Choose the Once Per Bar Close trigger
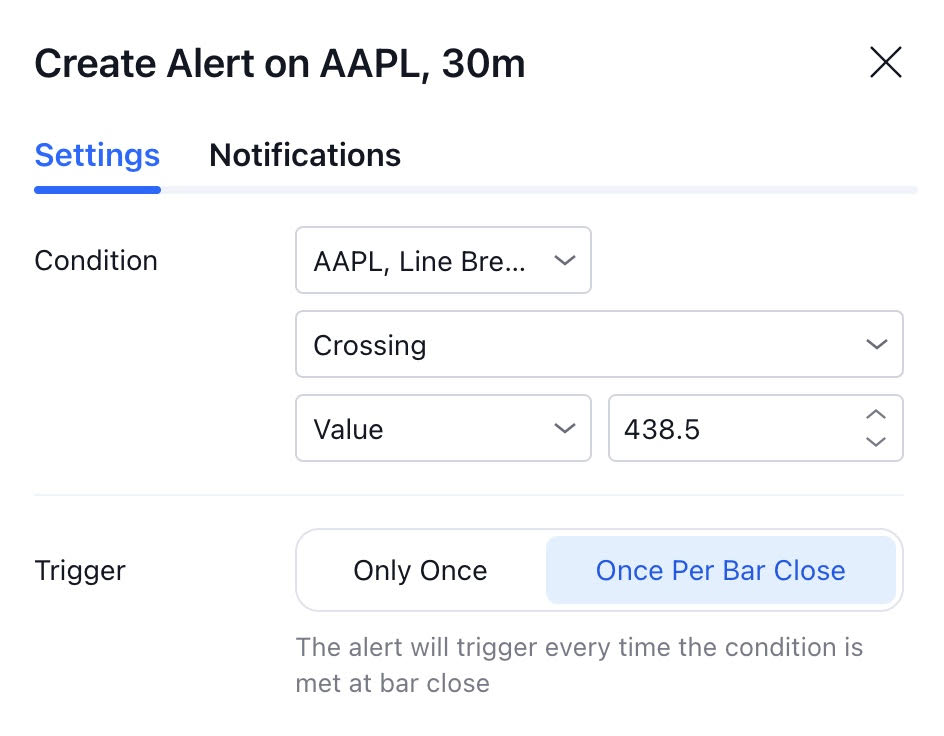 click(x=720, y=571)
